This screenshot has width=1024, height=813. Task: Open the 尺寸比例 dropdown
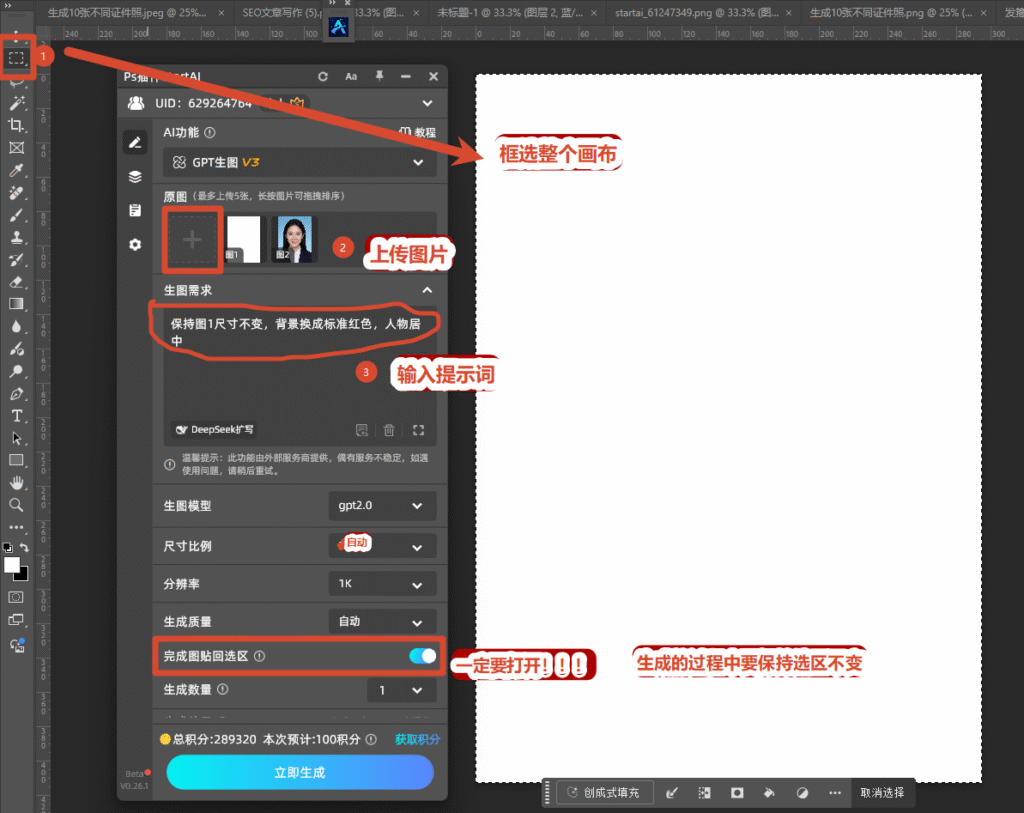(382, 546)
